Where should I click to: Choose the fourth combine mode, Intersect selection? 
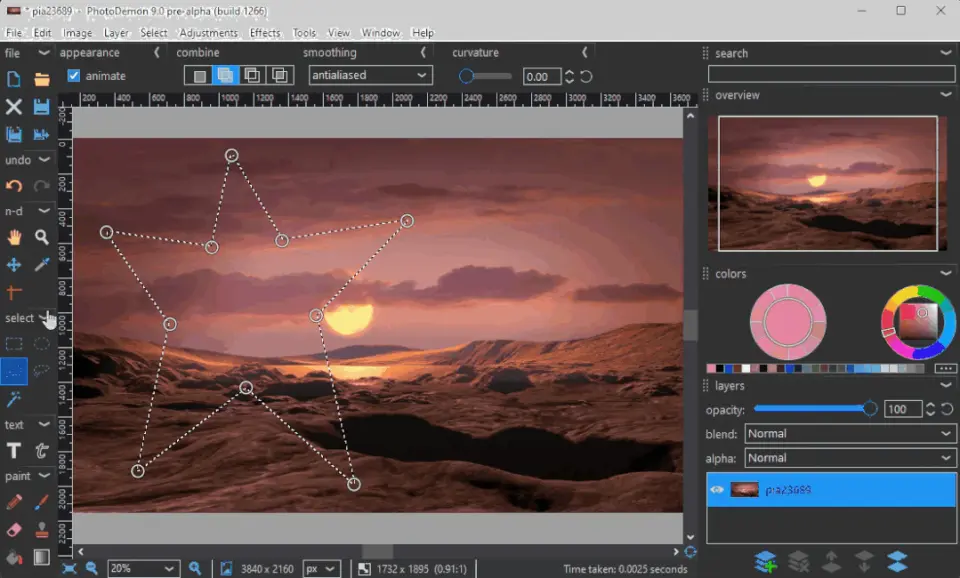point(279,75)
